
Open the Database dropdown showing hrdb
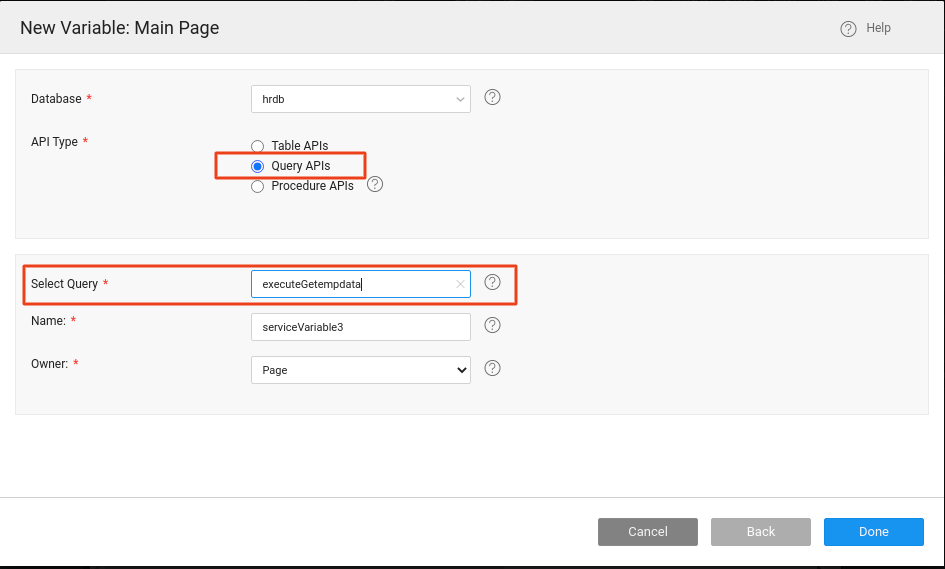point(360,99)
